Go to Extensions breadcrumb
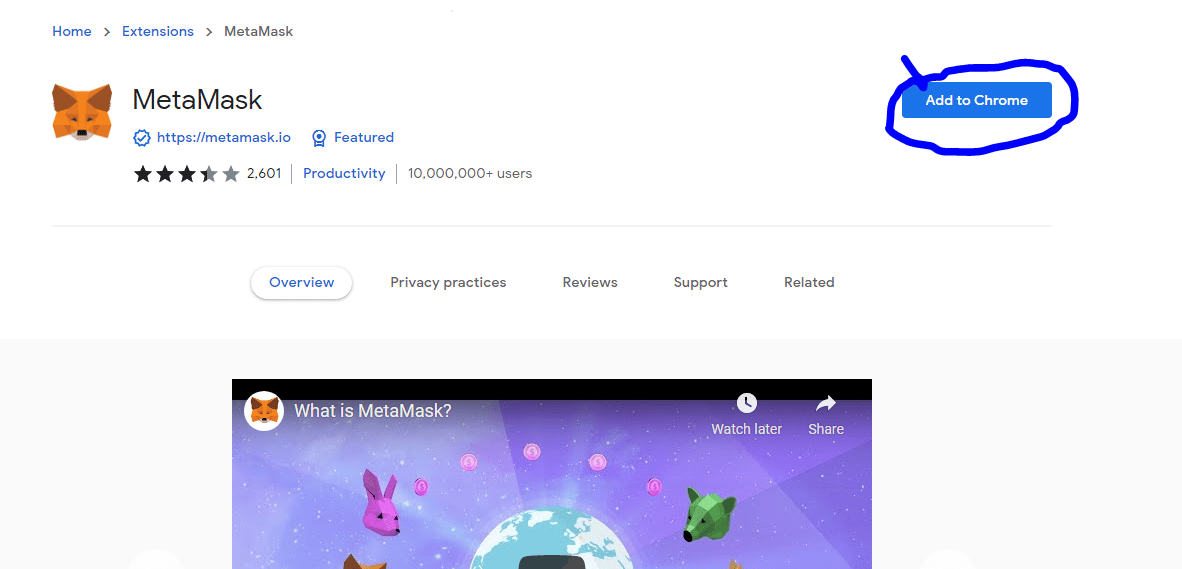Viewport: 1182px width, 569px height. 158,32
